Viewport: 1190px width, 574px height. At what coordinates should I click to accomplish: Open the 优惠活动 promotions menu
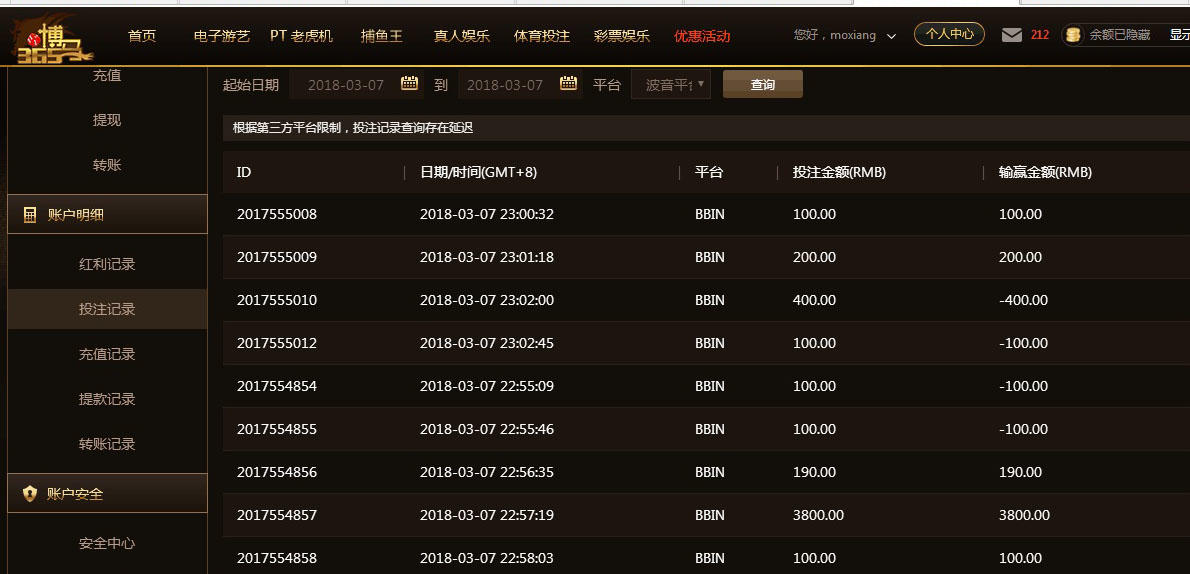click(702, 36)
